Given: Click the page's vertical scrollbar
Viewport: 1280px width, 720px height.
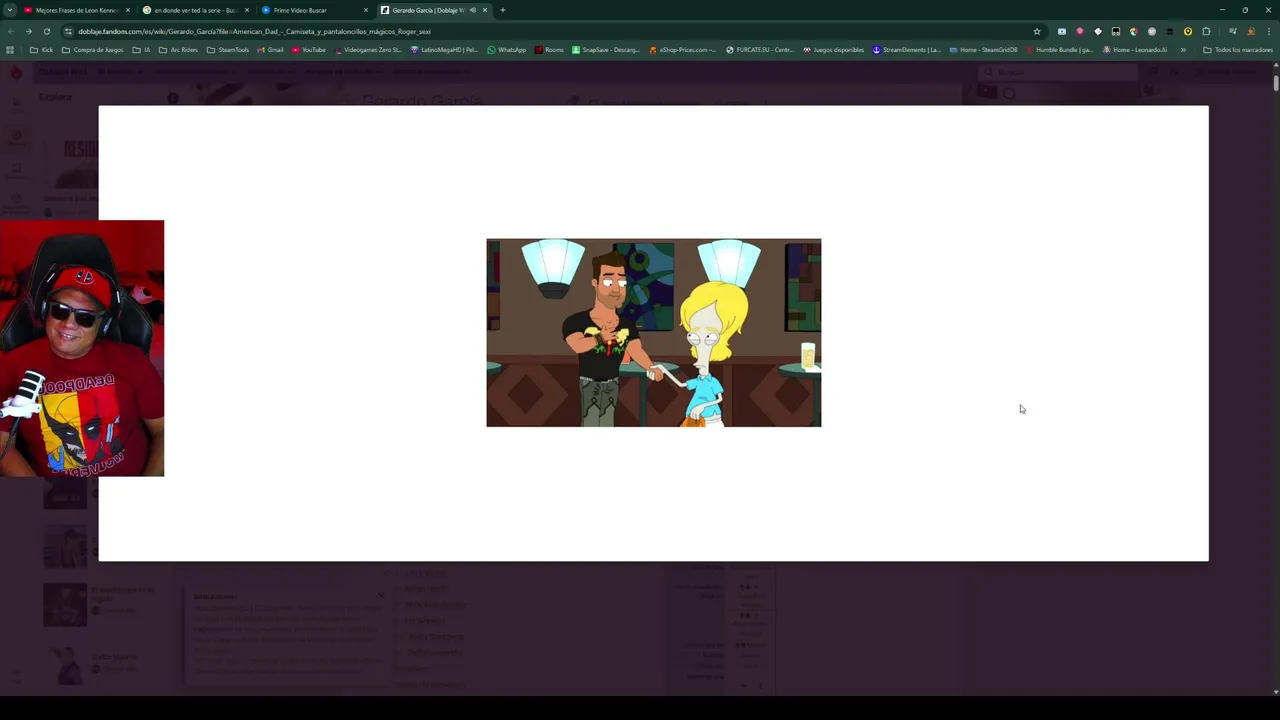Looking at the screenshot, I should 1276,81.
